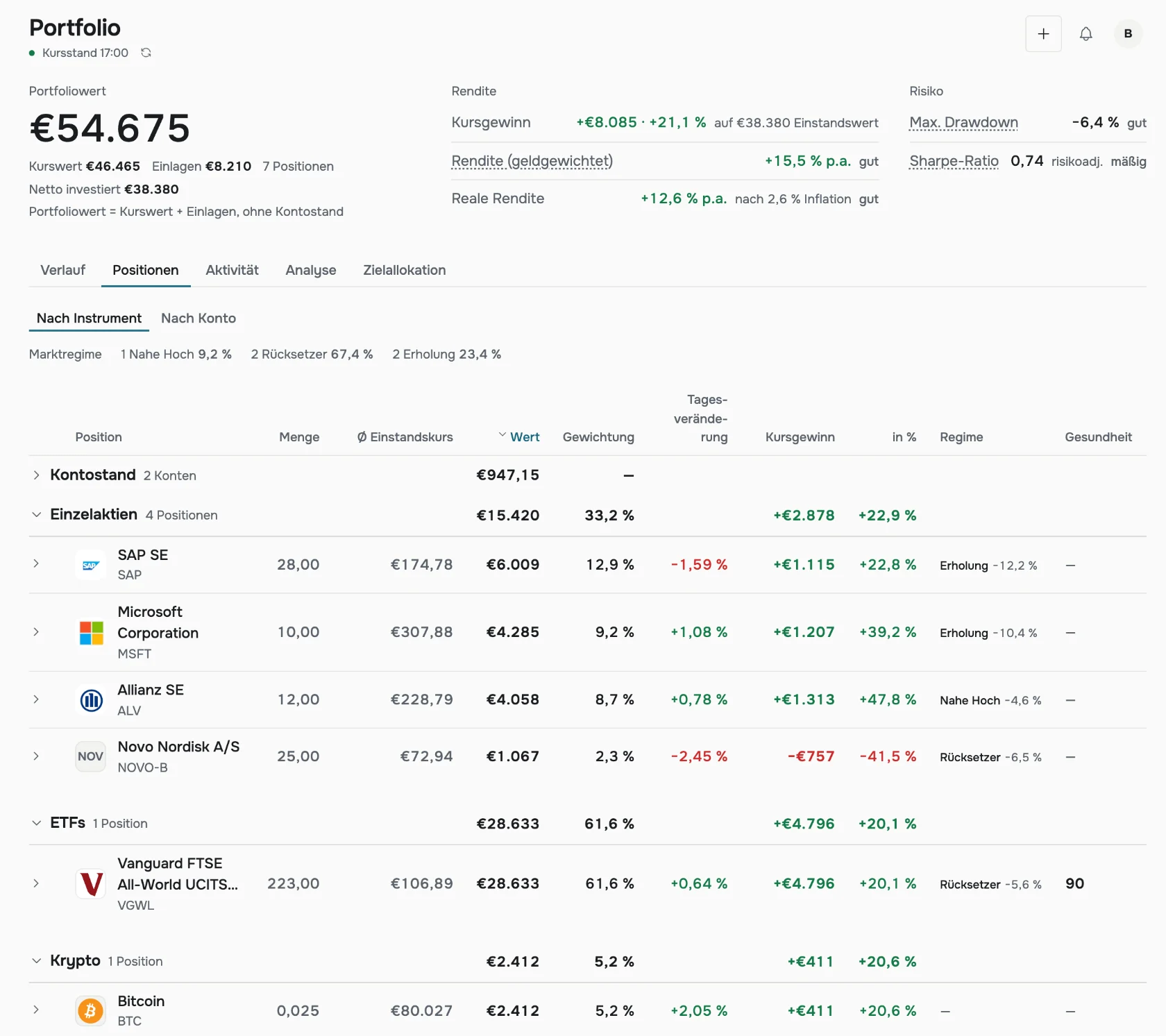Screen dimensions: 1166x1036
Task: Click the Max. Drawdown link
Action: point(963,123)
